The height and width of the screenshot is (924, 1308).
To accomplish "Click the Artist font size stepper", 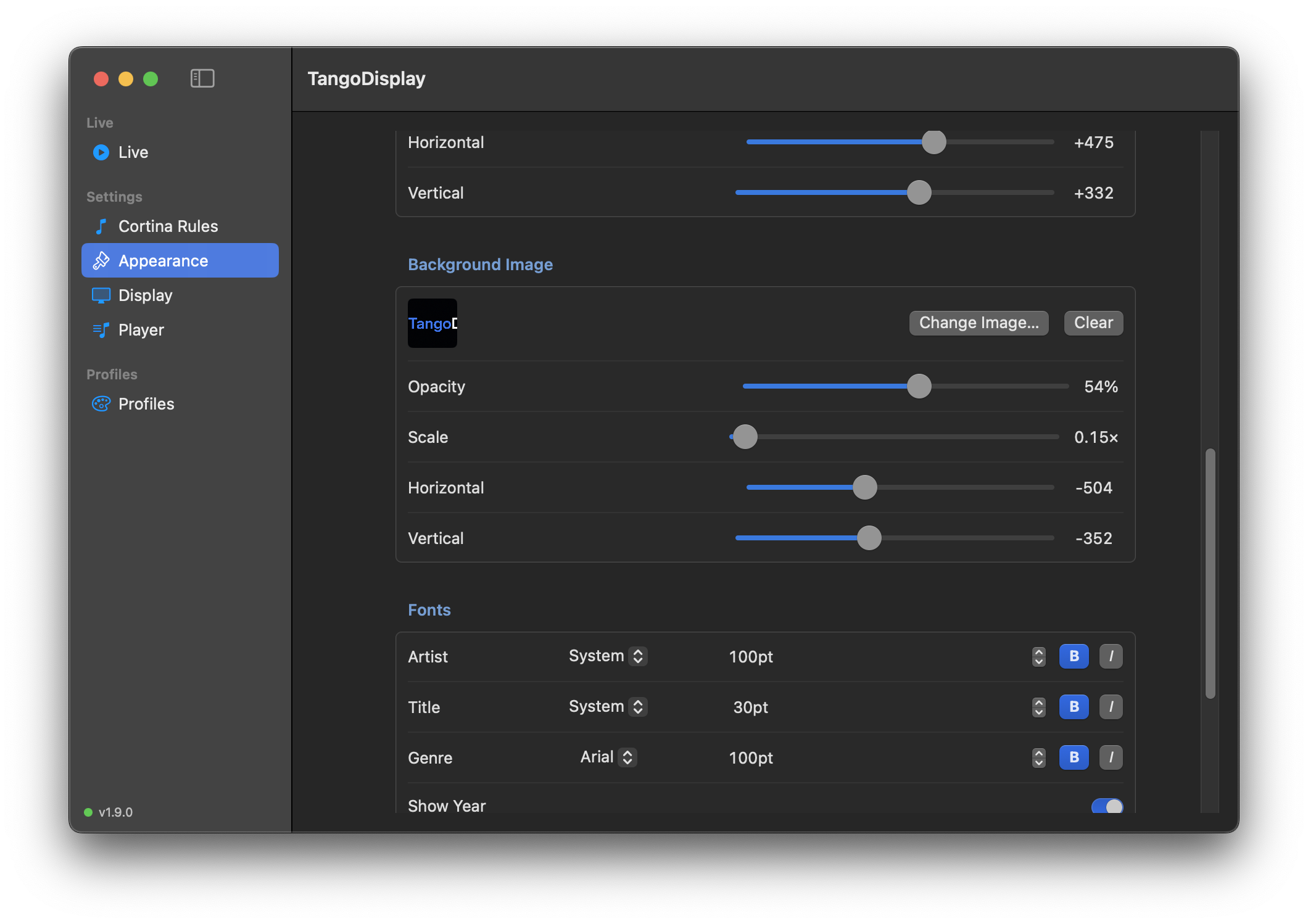I will pos(1039,656).
